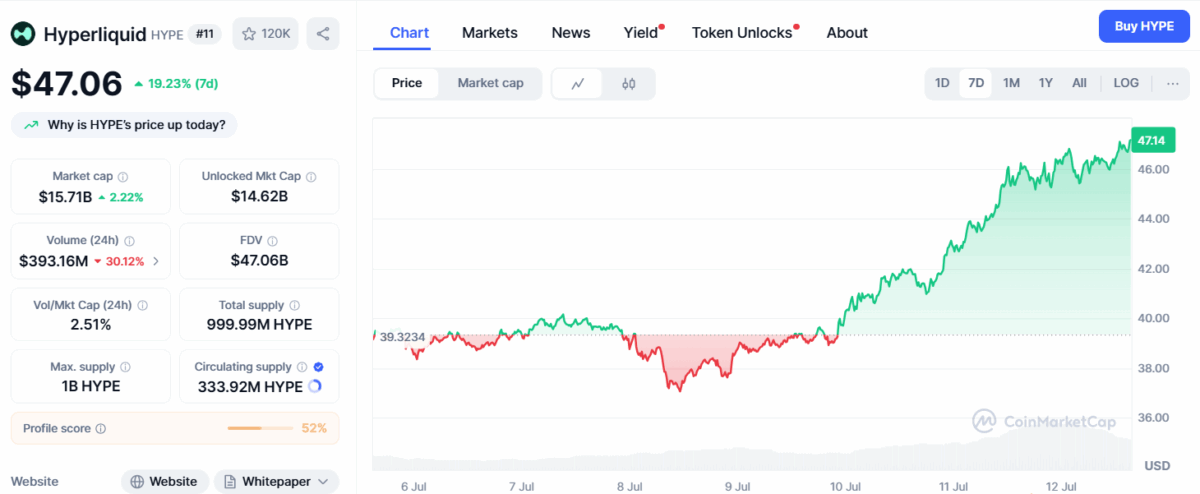
Task: Open more chart options ellipsis
Action: pos(1172,83)
